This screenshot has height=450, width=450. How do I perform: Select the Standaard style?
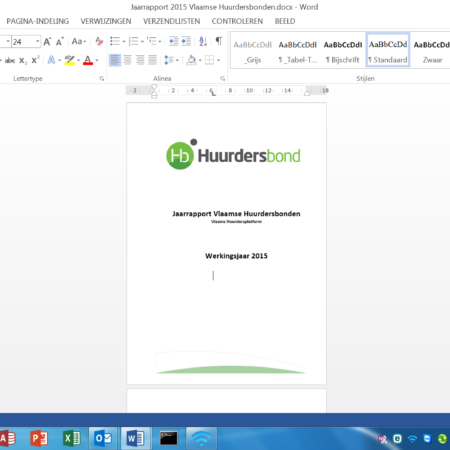click(x=388, y=50)
